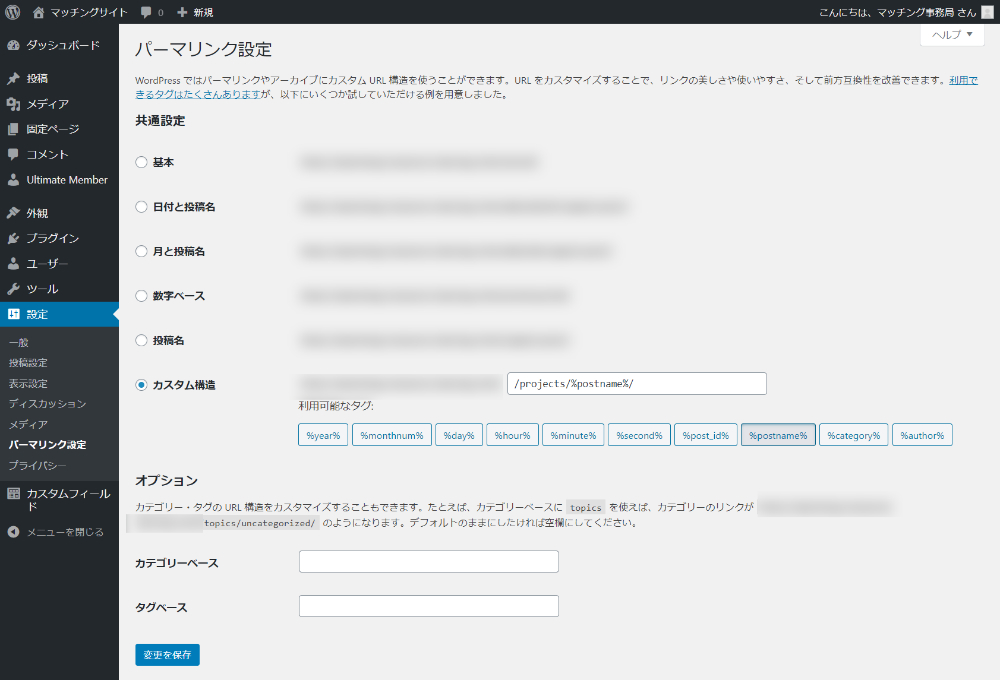Click the plus icon for 新規
Image resolution: width=1000 pixels, height=680 pixels.
click(x=182, y=12)
